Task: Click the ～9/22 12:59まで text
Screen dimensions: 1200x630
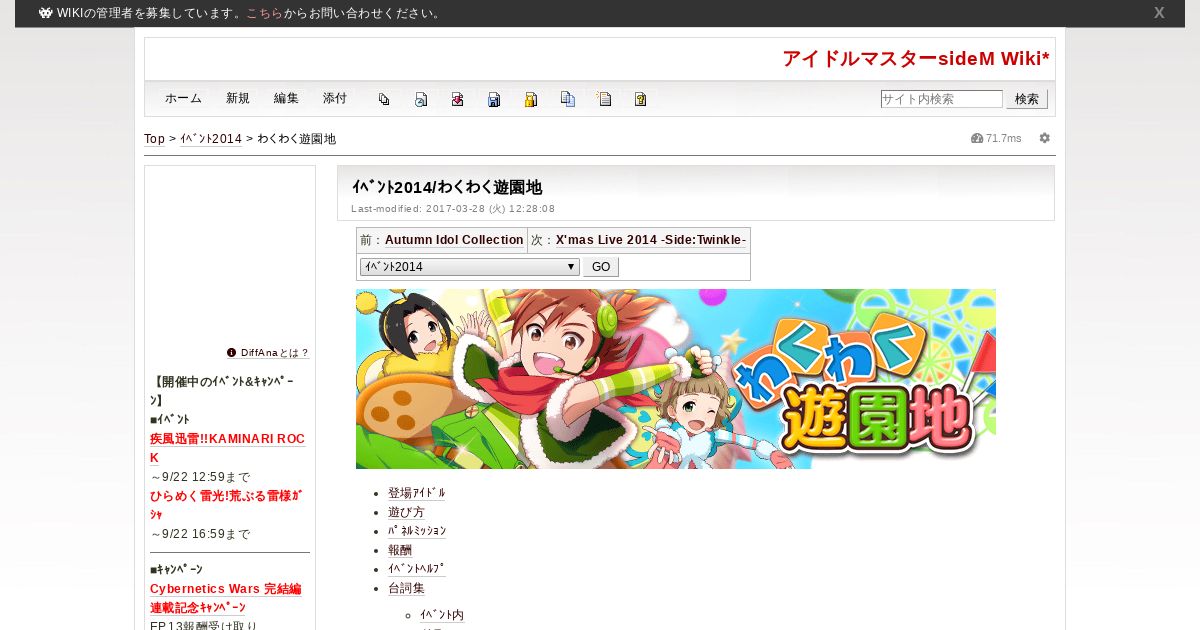Action: click(x=200, y=477)
